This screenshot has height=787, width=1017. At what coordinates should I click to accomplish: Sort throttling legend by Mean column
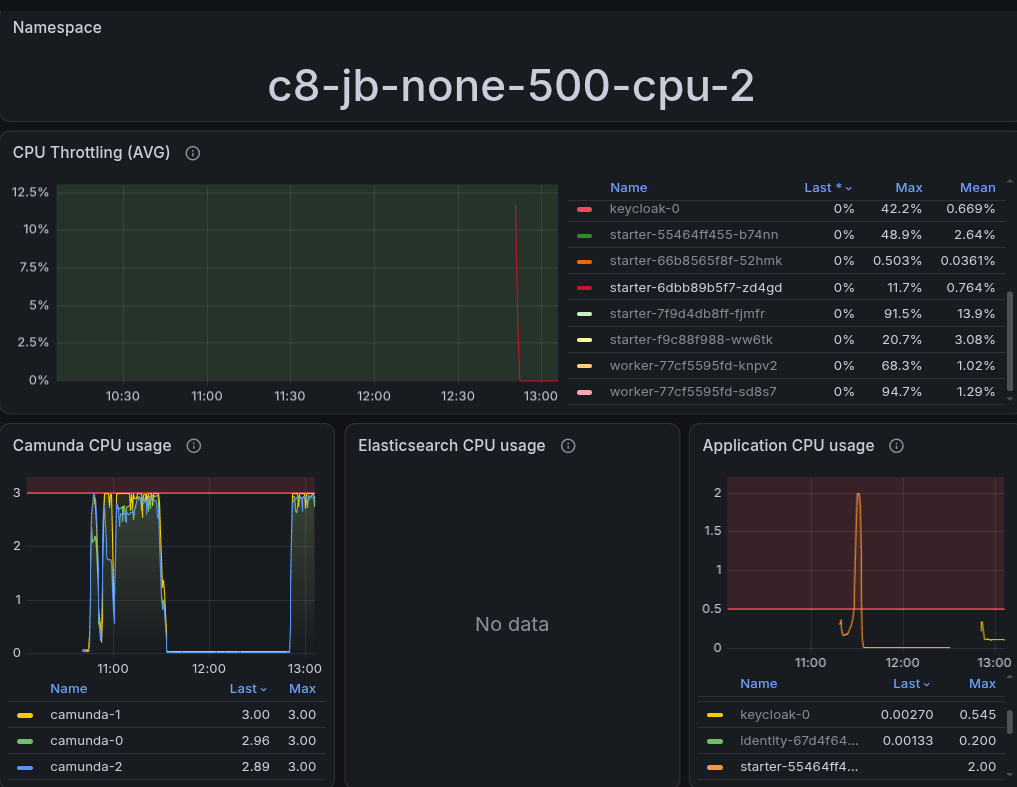977,188
